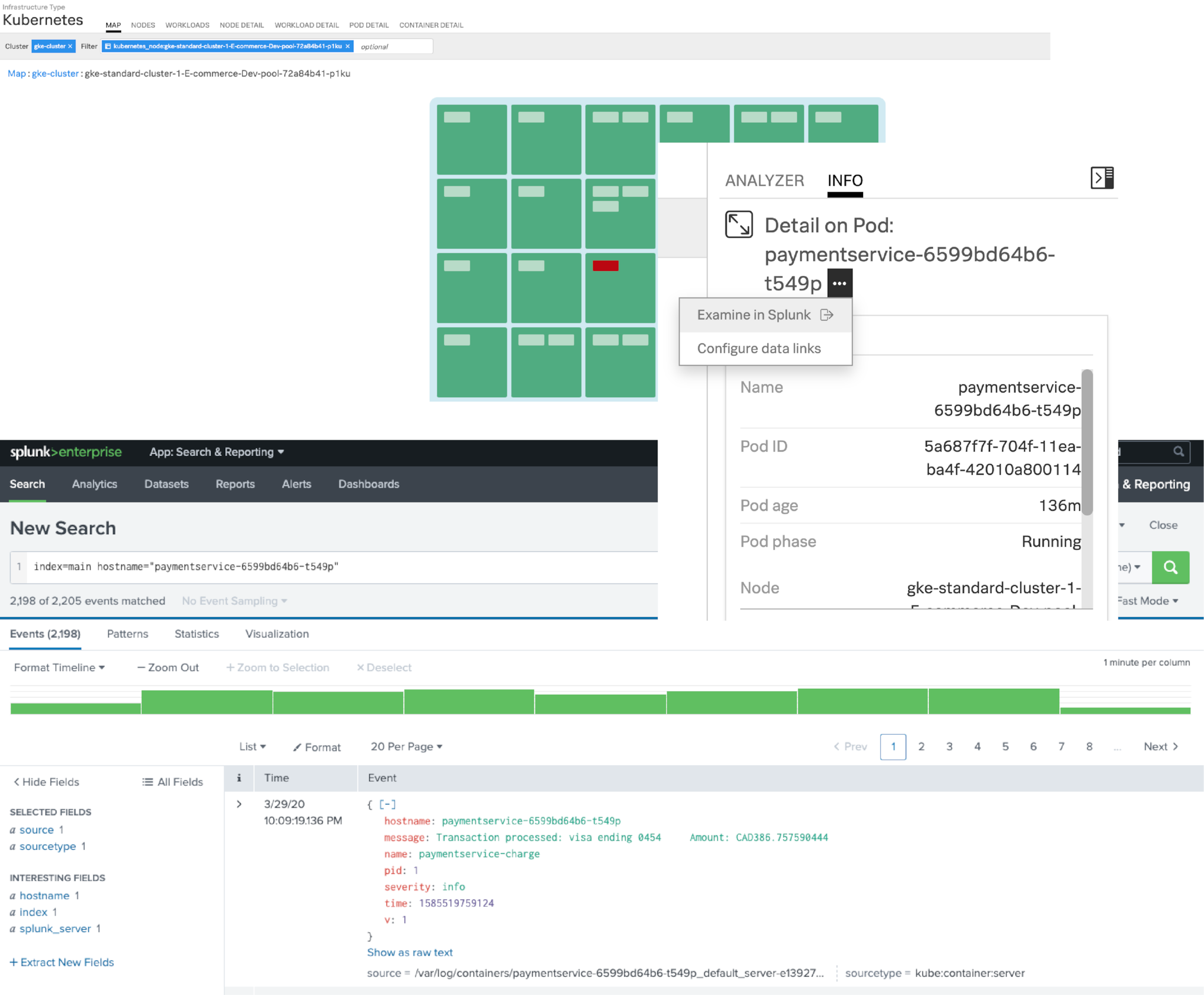1204x995 pixels.
Task: Remove the gke-cluster filter chip
Action: tap(70, 46)
